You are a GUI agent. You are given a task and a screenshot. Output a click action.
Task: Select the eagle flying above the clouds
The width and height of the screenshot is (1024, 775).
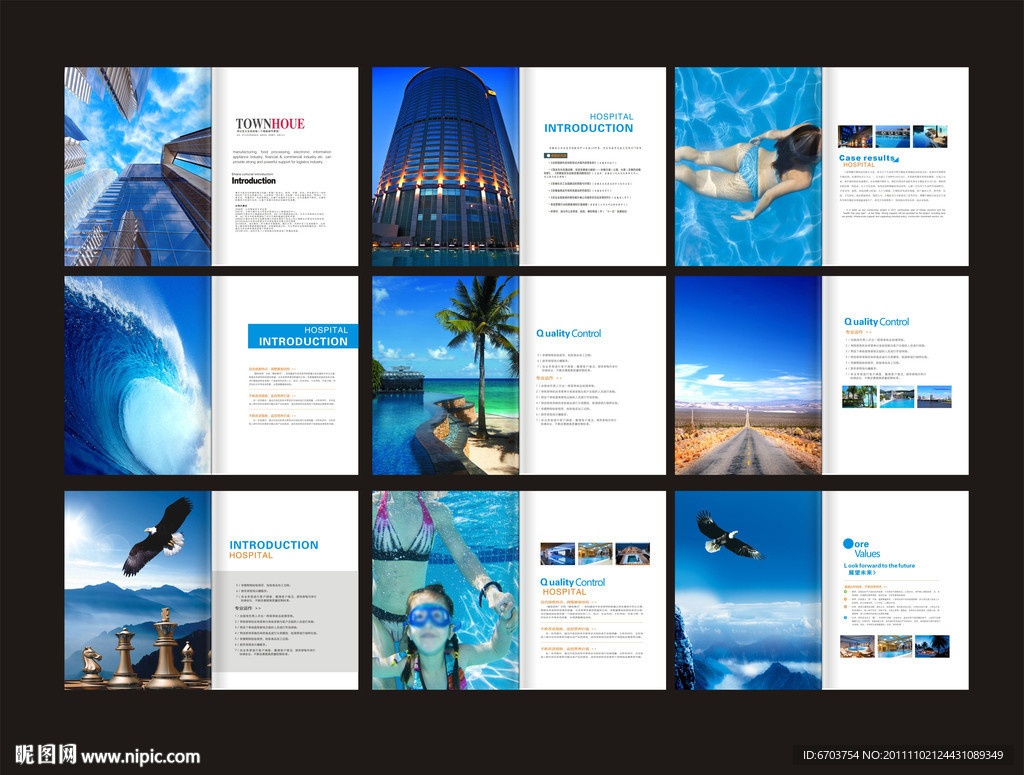coord(726,535)
